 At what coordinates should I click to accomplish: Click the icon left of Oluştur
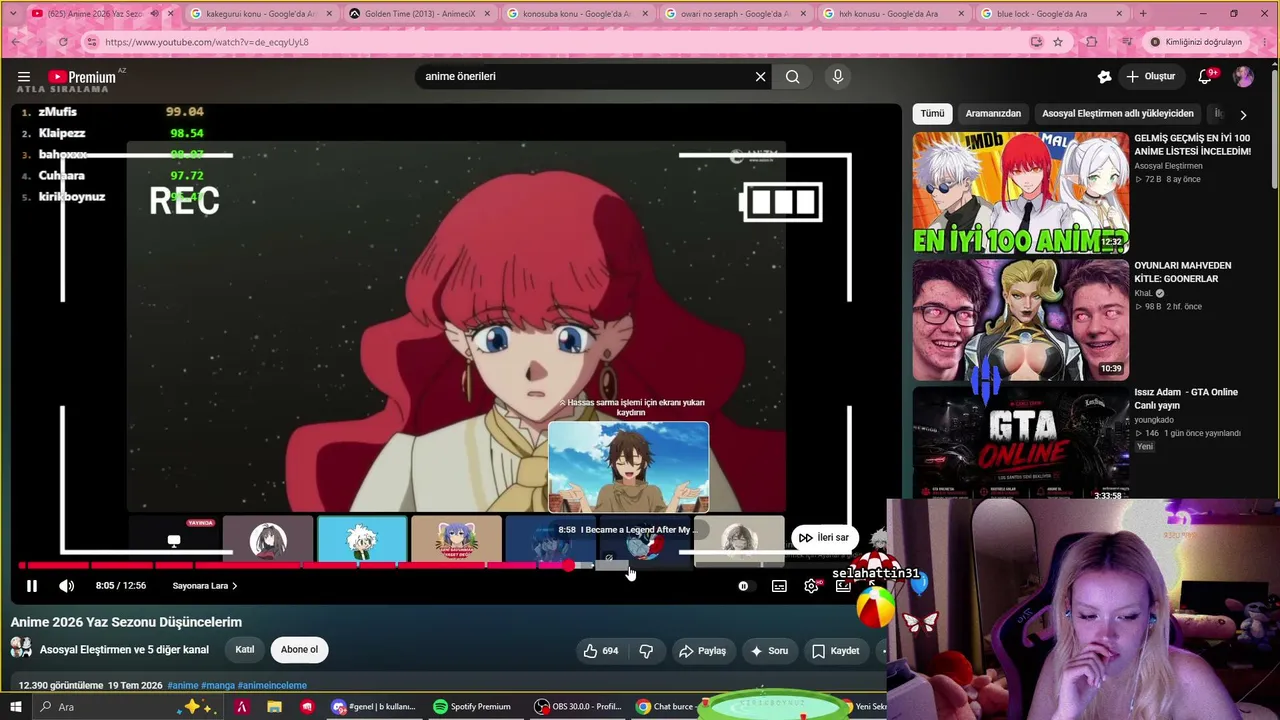[x=1104, y=77]
